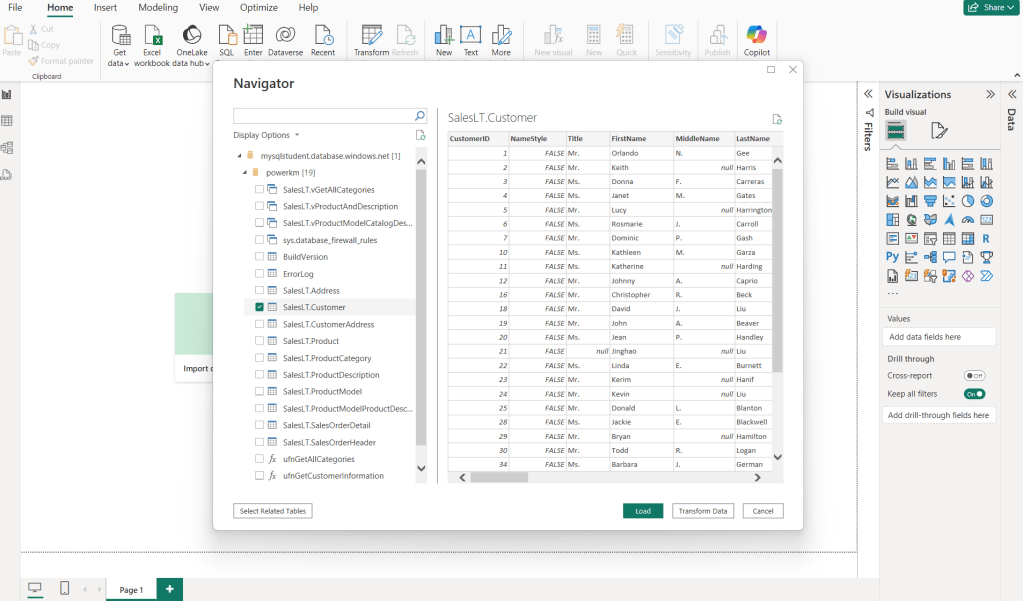Switch to the Page 1 tab
The height and width of the screenshot is (601, 1023).
pyautogui.click(x=132, y=590)
